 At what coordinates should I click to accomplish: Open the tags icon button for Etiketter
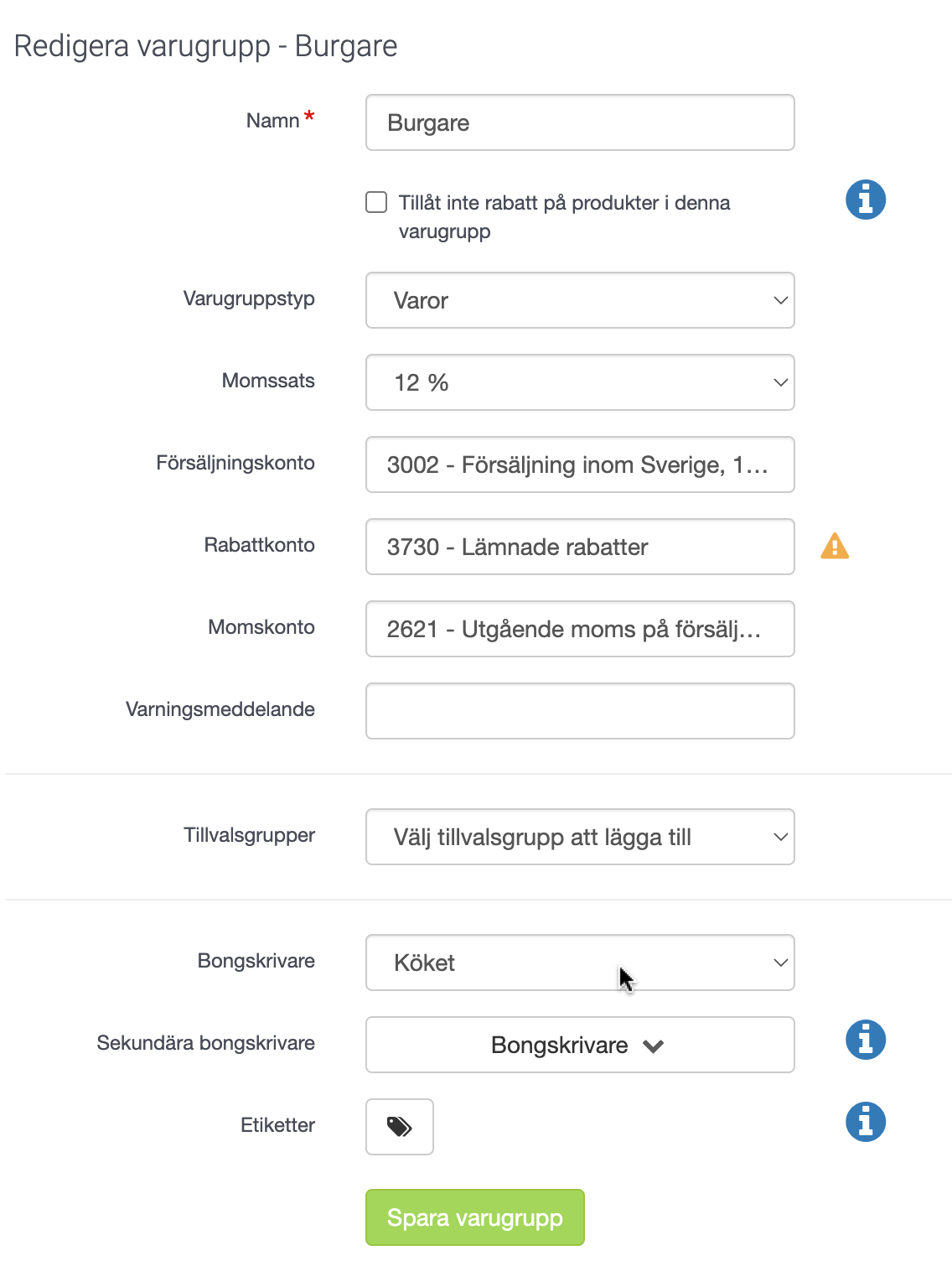(400, 1127)
